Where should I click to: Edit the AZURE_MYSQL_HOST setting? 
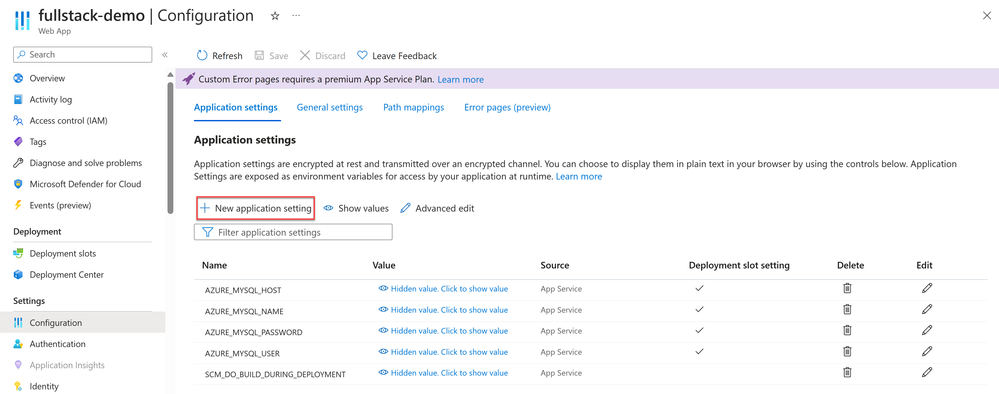pos(927,288)
